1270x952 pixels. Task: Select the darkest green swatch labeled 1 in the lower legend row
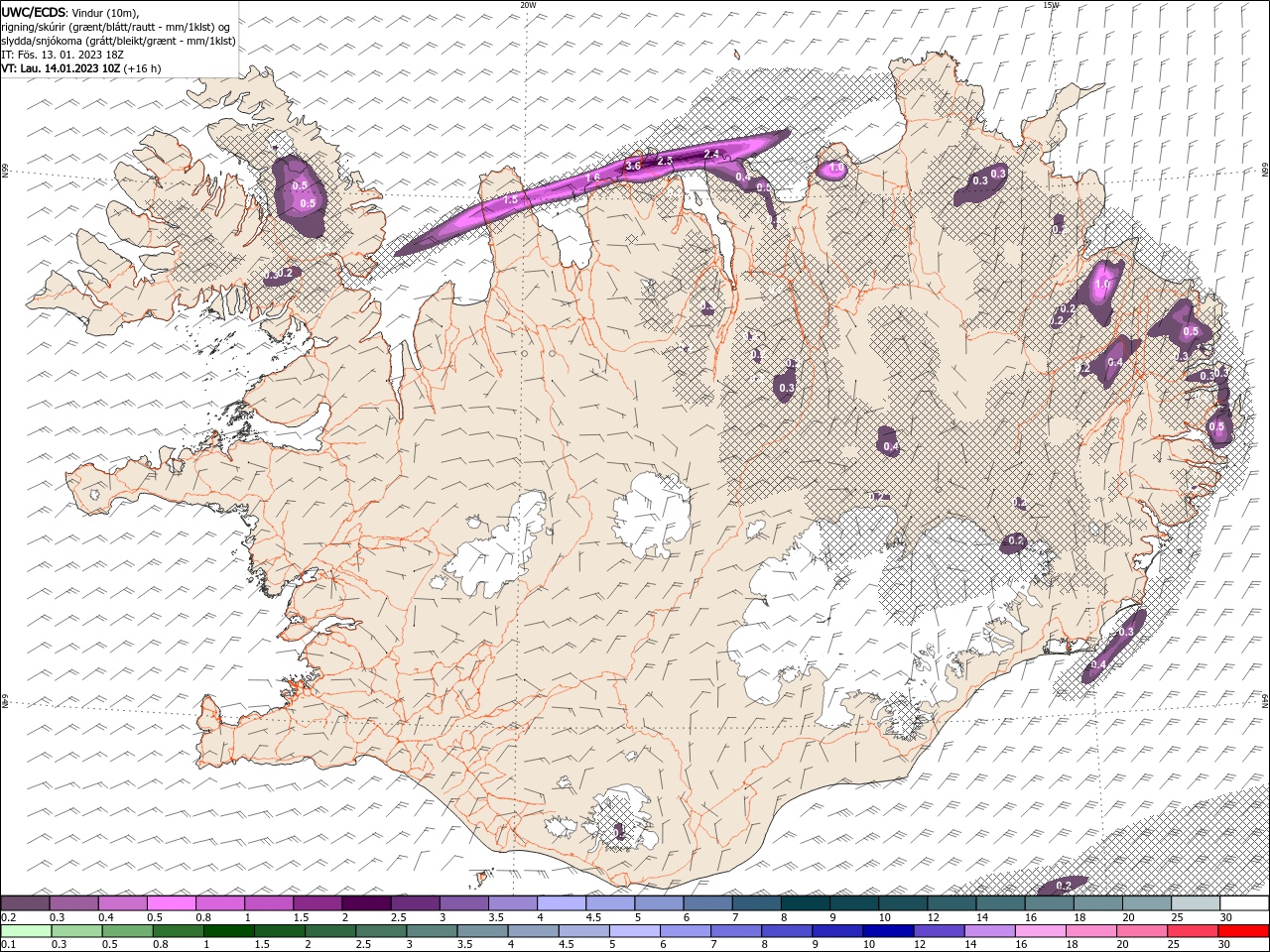coord(228,931)
